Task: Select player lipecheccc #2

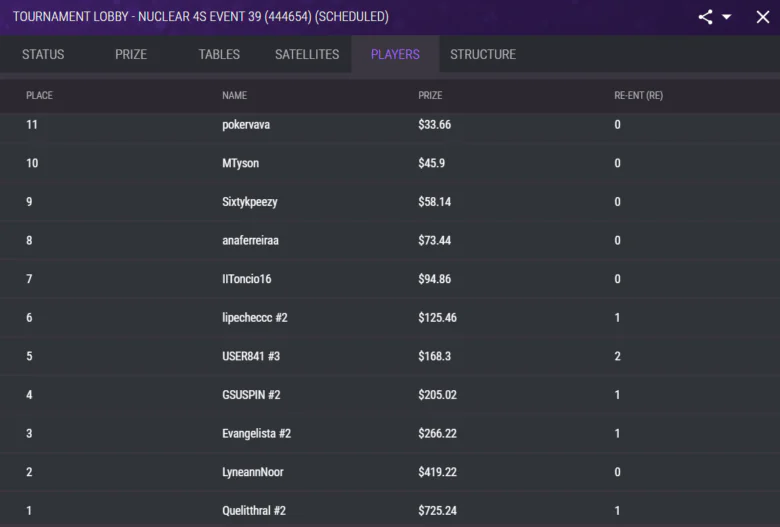Action: (x=255, y=317)
